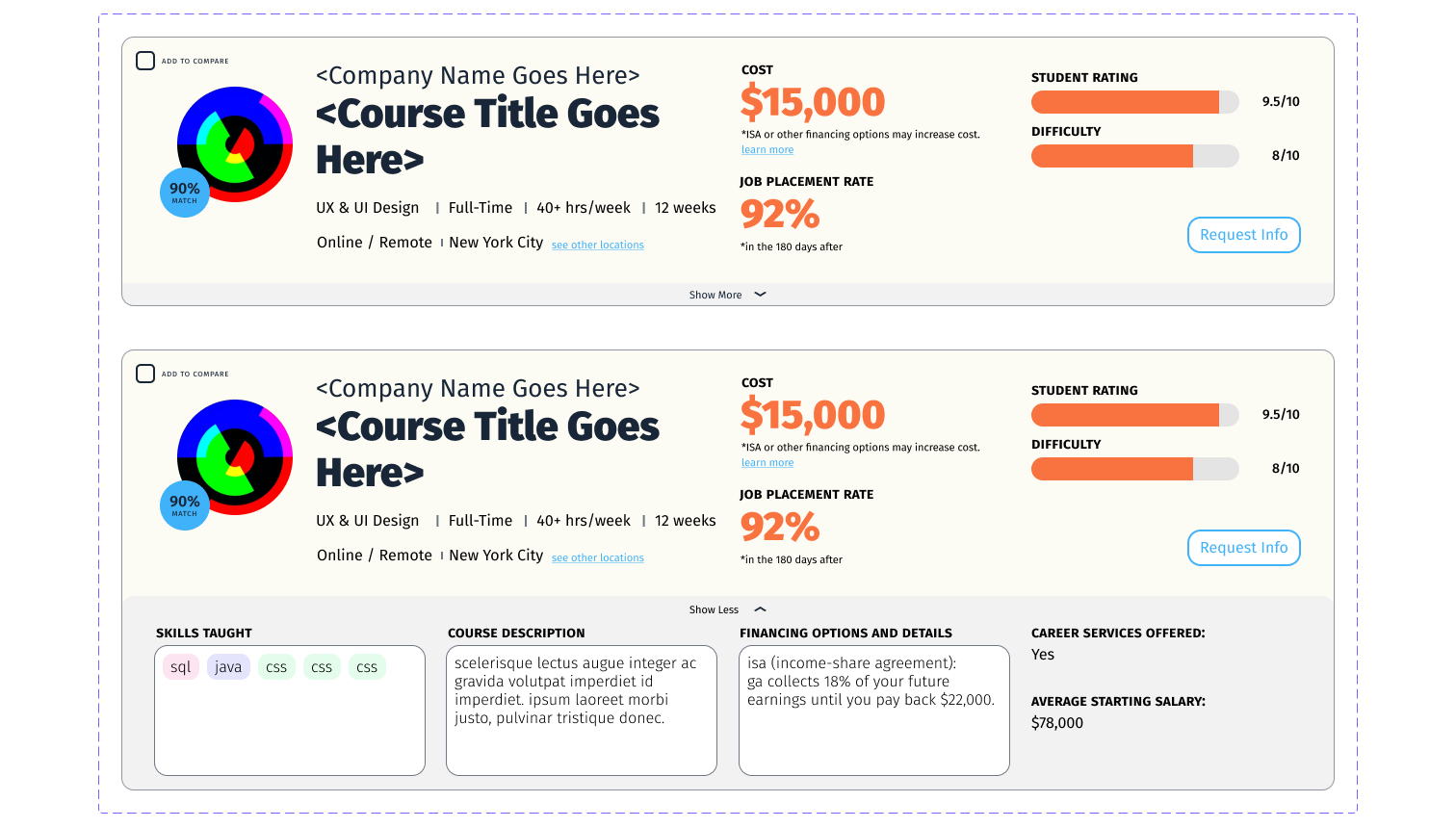Click the Course Description text box
The width and height of the screenshot is (1456, 828).
(582, 711)
